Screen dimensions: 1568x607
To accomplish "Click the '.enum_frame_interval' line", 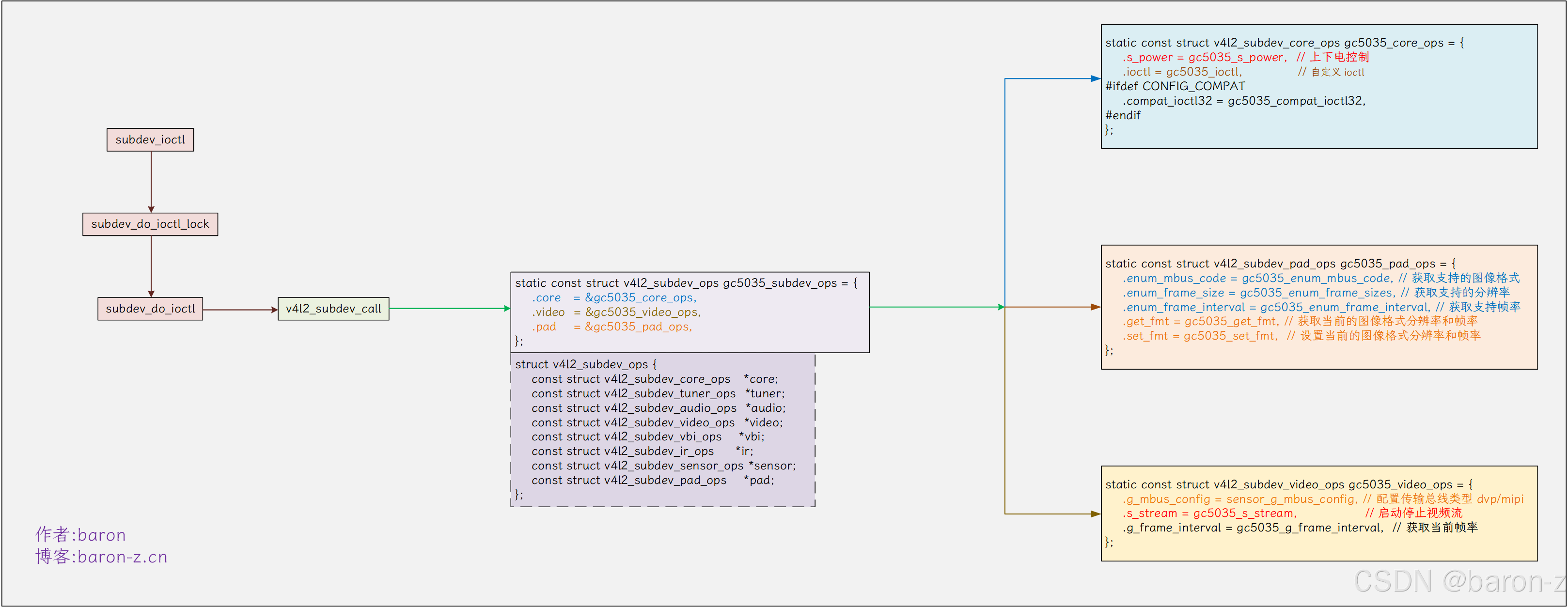I will tap(1321, 308).
